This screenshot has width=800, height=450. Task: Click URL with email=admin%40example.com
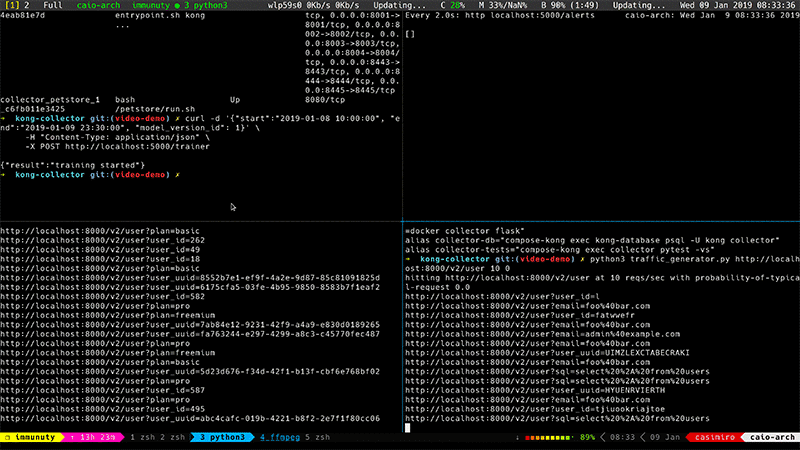(x=542, y=334)
